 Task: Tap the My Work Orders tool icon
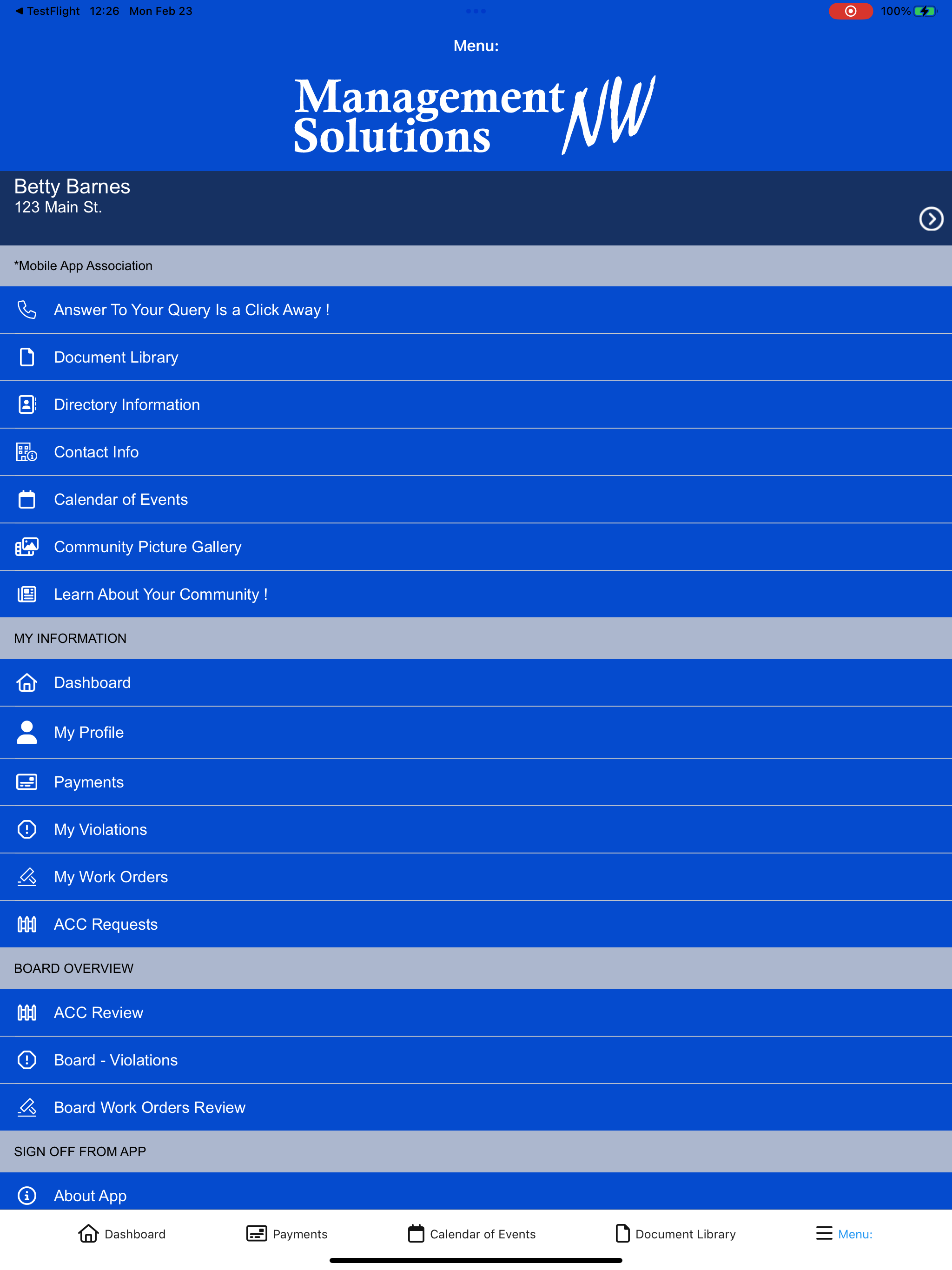click(x=26, y=877)
